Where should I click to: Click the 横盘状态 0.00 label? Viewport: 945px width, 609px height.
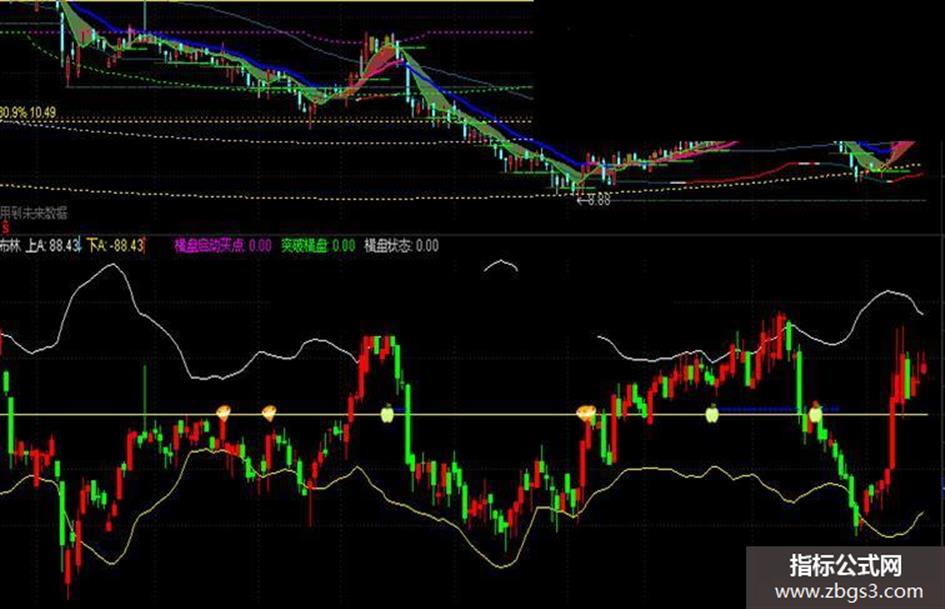(401, 245)
